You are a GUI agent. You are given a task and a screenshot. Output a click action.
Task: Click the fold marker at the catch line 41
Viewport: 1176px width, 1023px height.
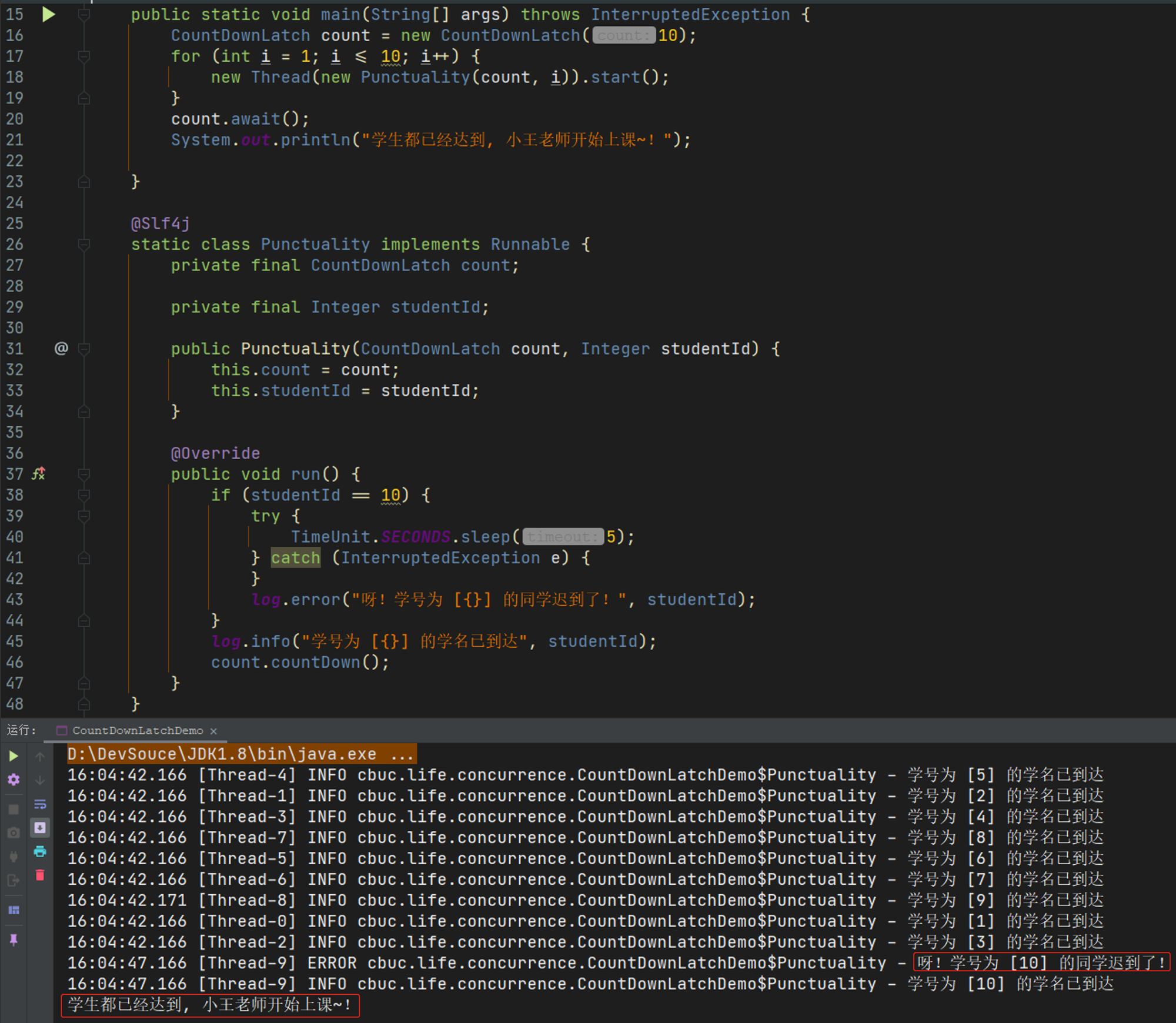point(84,558)
